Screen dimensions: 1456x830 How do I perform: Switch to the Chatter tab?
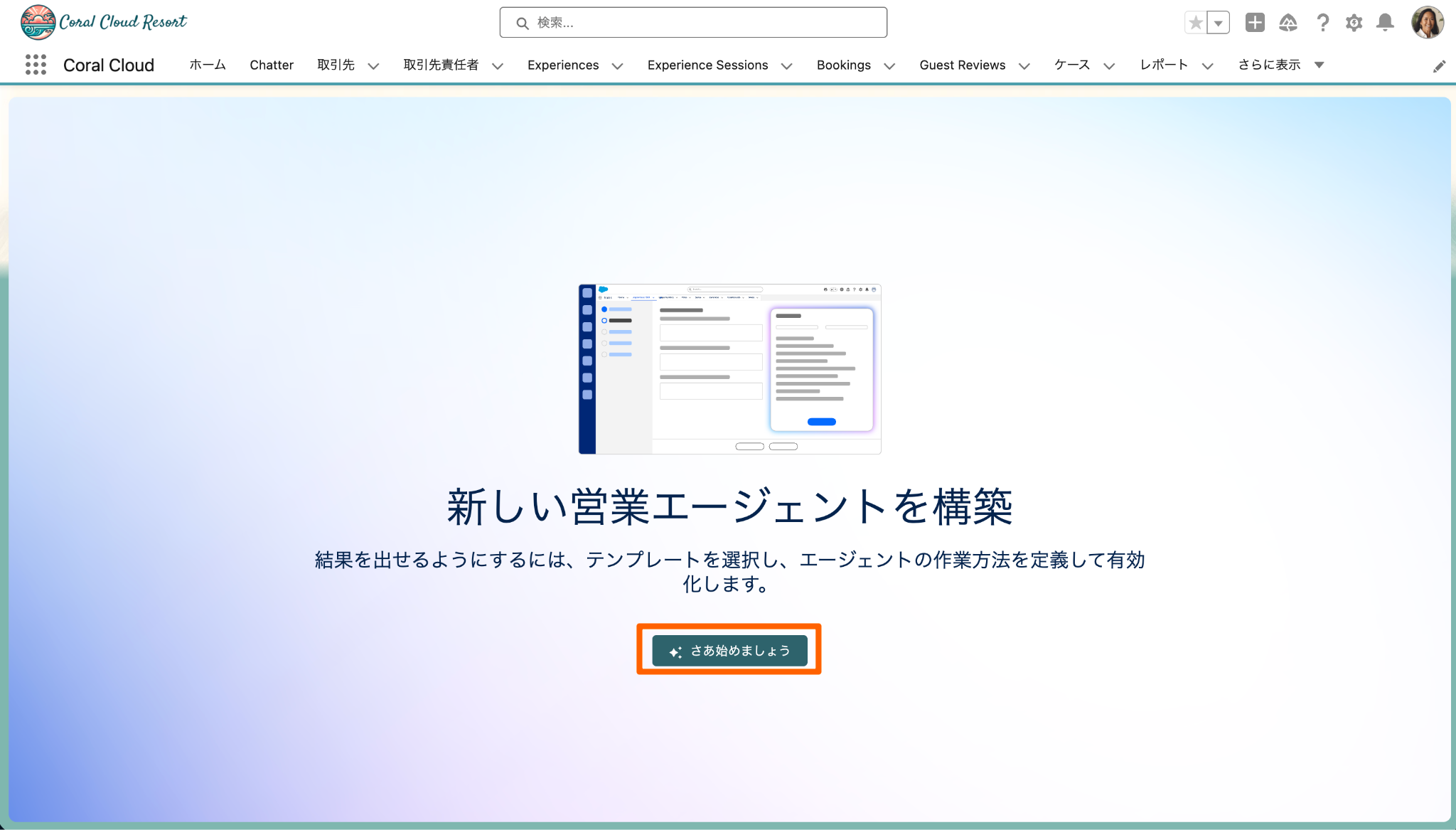(272, 65)
